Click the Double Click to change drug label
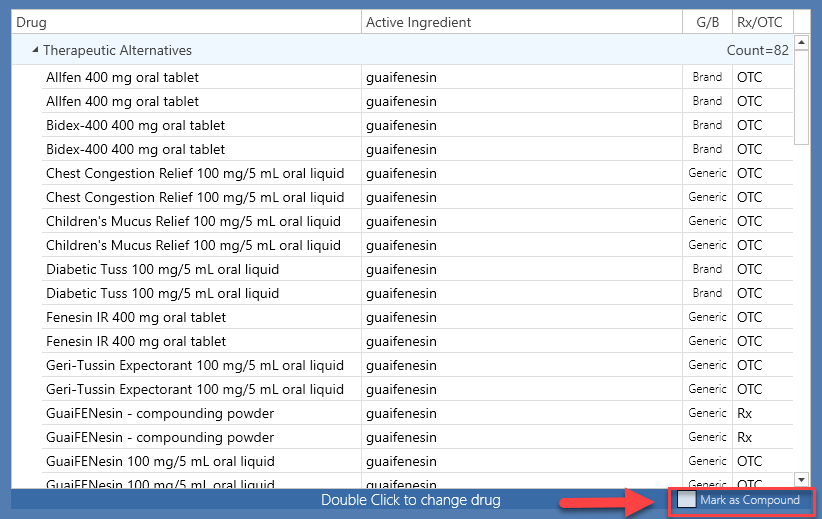Screen dimensions: 822x519 click(x=410, y=500)
